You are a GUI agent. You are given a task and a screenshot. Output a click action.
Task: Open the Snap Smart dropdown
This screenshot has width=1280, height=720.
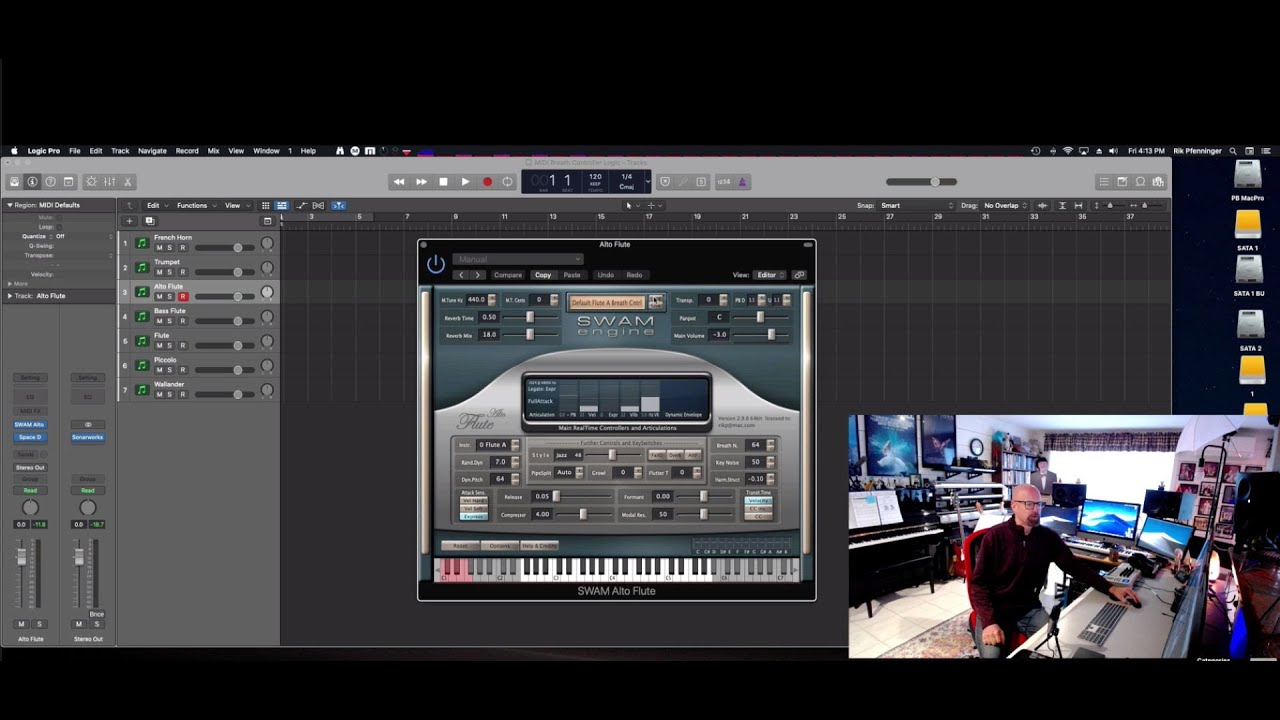click(x=917, y=205)
